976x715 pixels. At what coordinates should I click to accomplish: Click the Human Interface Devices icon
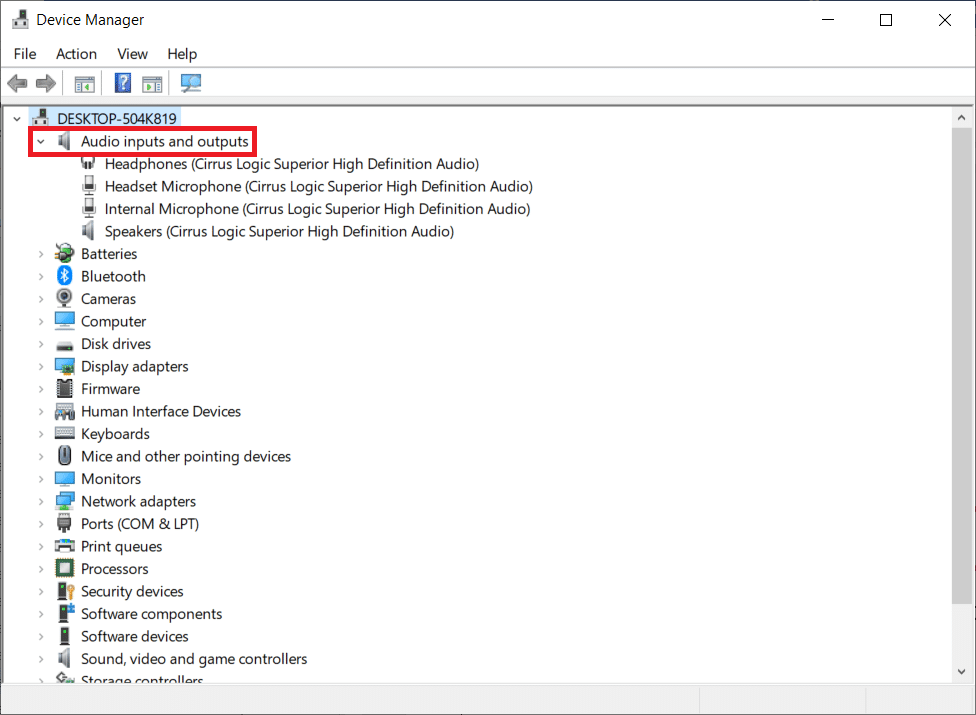coord(64,411)
